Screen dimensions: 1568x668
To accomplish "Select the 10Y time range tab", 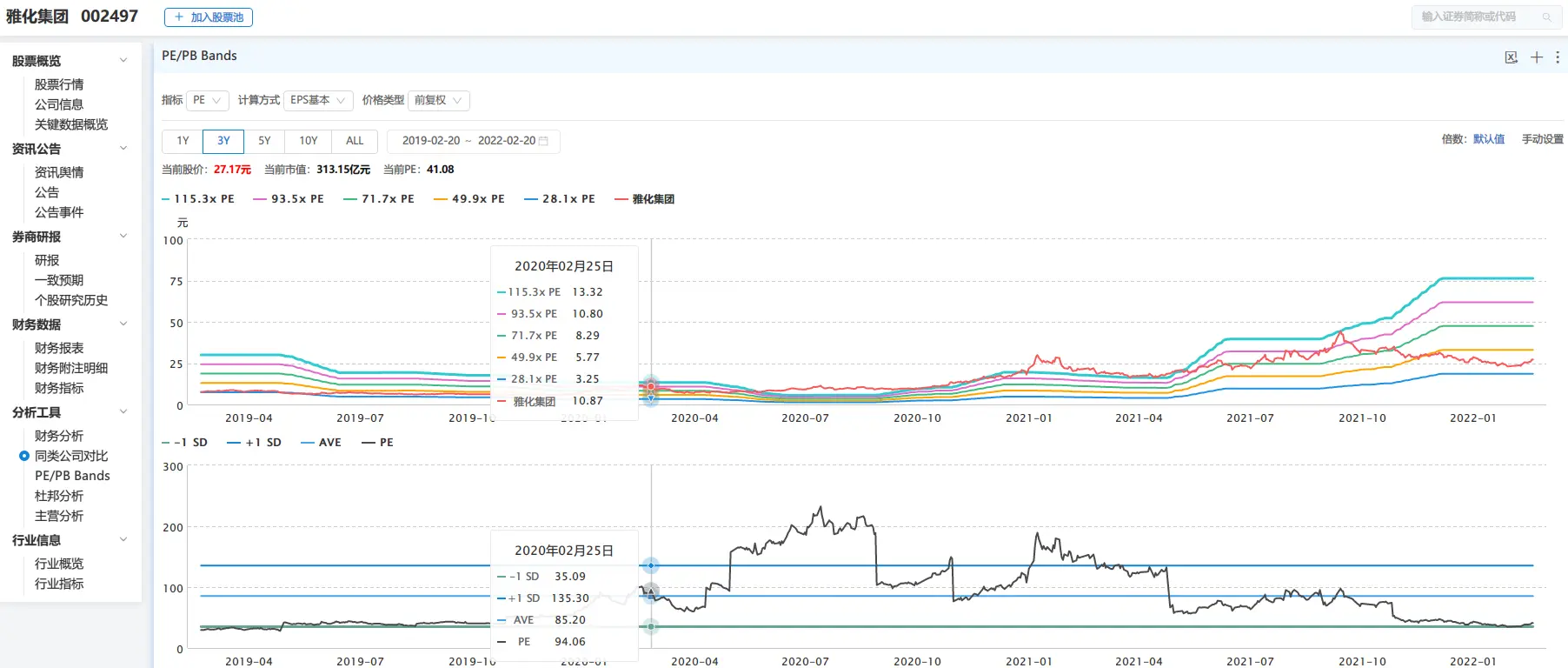I will [309, 141].
